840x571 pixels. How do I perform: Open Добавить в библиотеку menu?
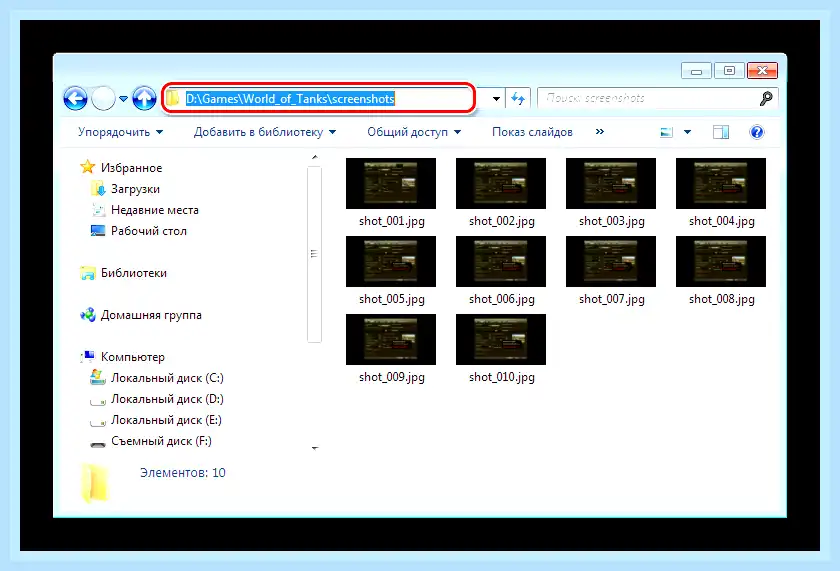pos(265,132)
